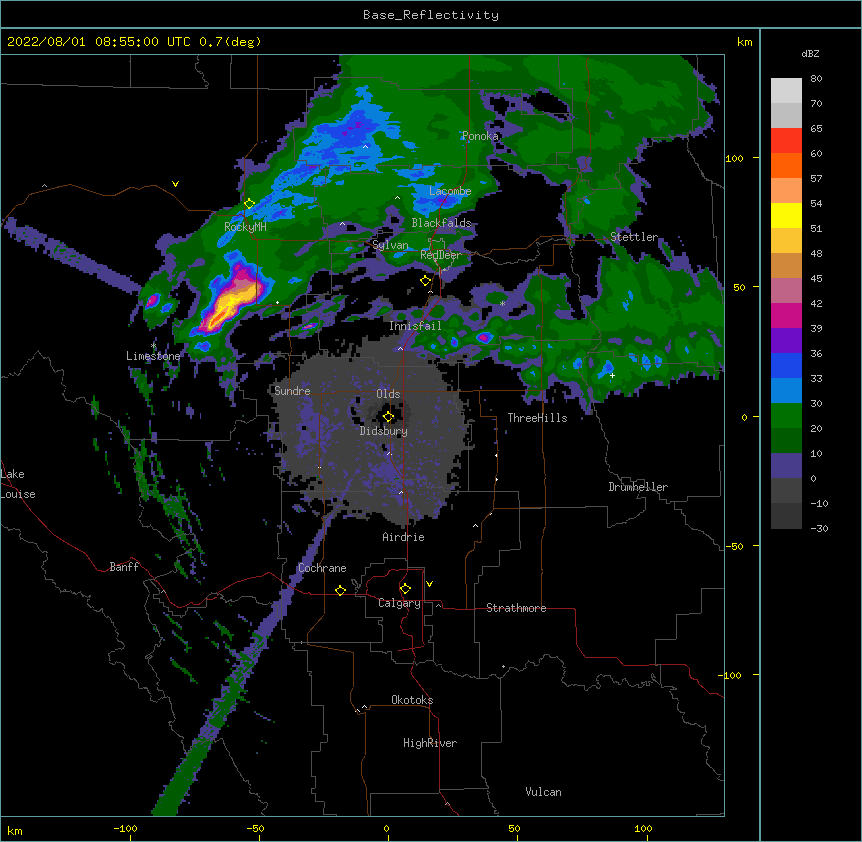Click the orange 57-60 dBZ legend swatch
Image resolution: width=862 pixels, height=842 pixels.
coord(786,165)
